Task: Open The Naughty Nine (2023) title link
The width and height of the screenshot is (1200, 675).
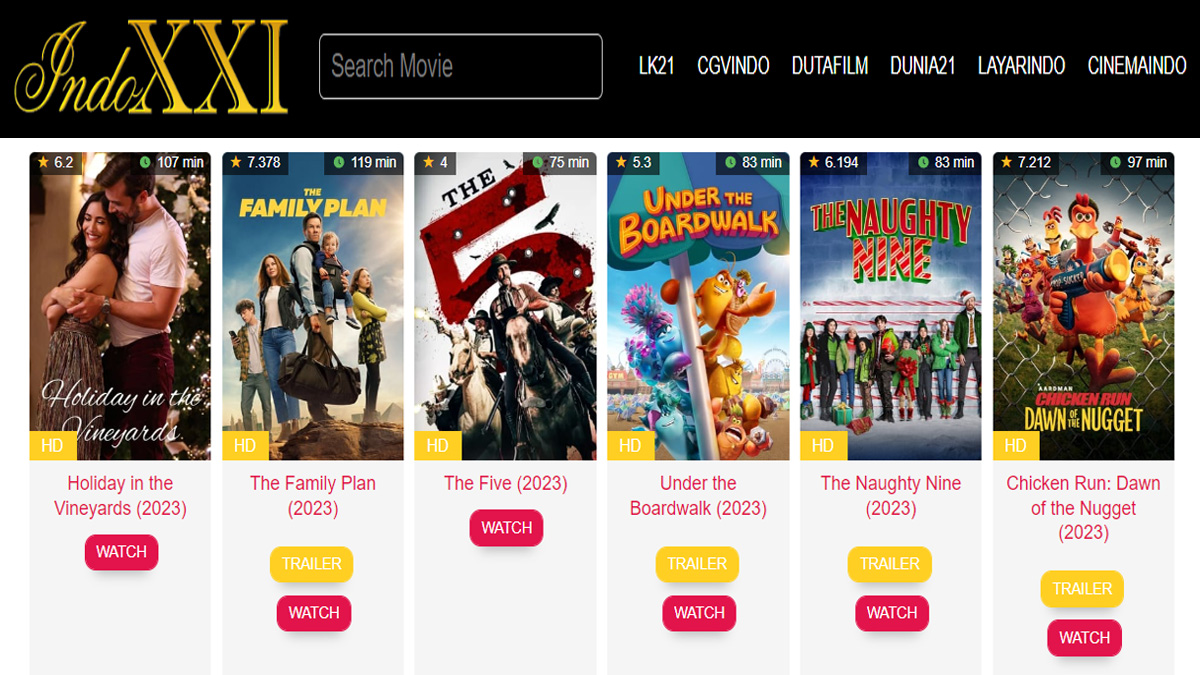Action: point(891,496)
